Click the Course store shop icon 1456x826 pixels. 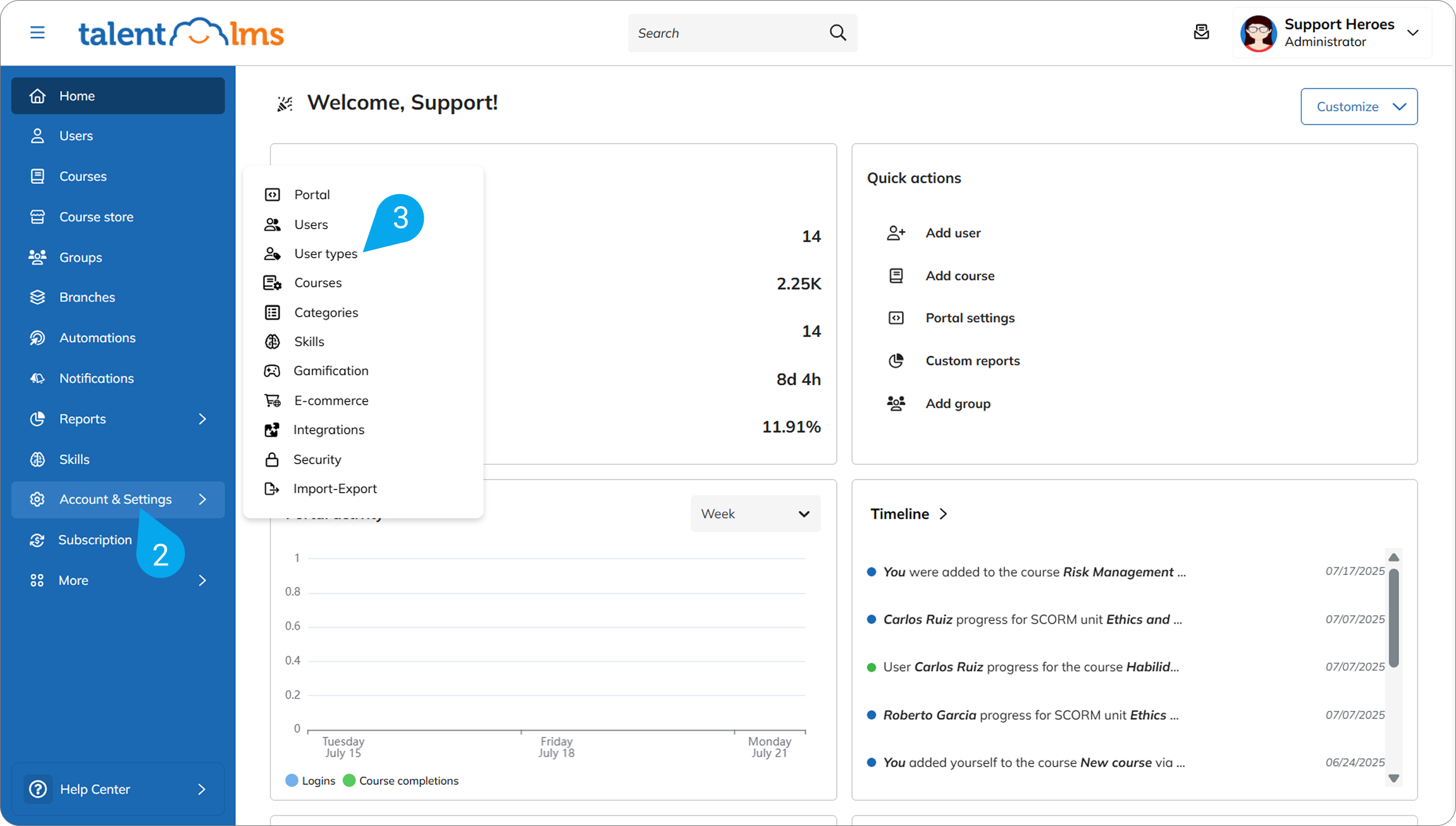click(37, 216)
